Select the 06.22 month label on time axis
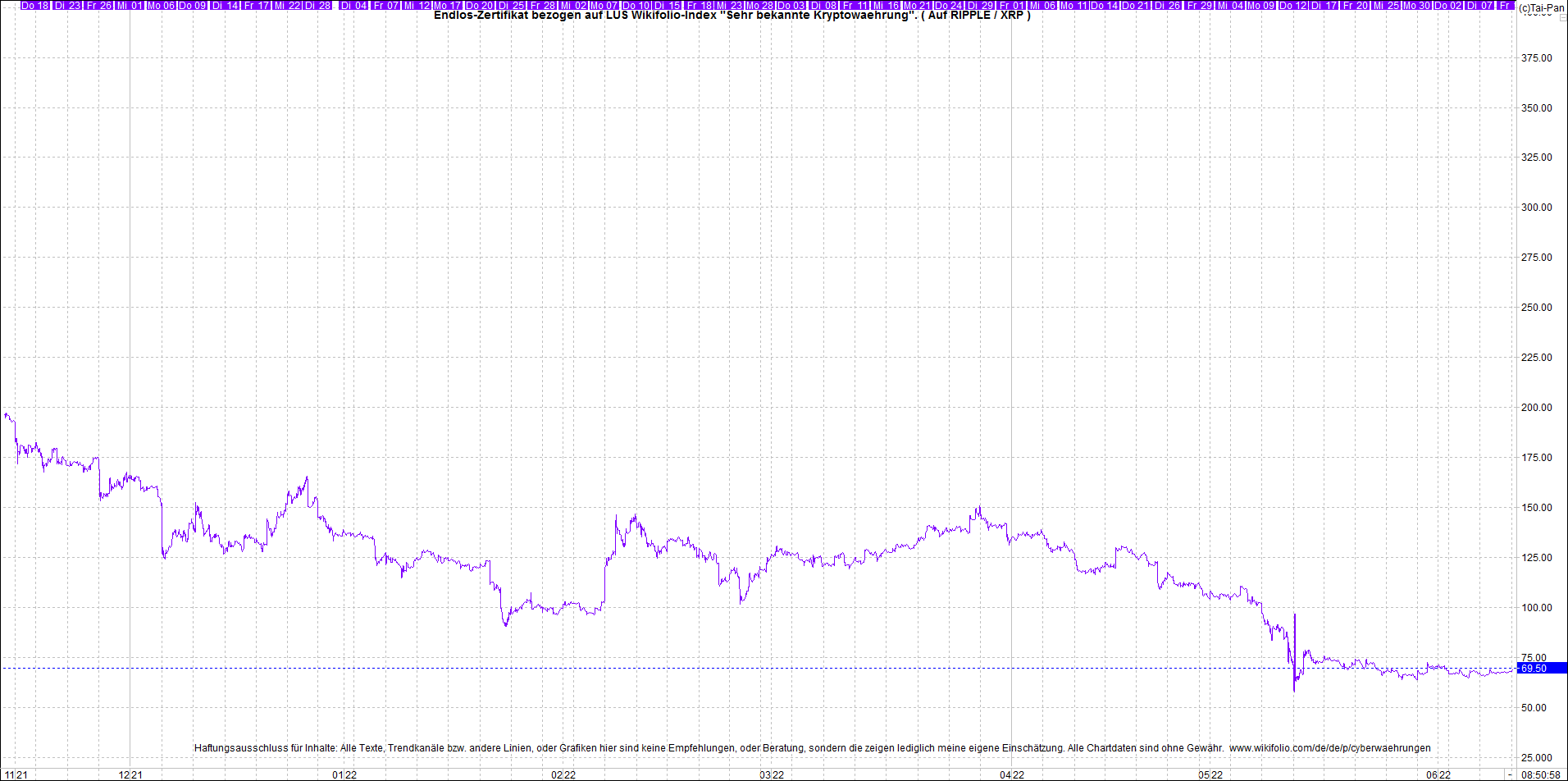This screenshot has width=1568, height=781. point(1438,774)
